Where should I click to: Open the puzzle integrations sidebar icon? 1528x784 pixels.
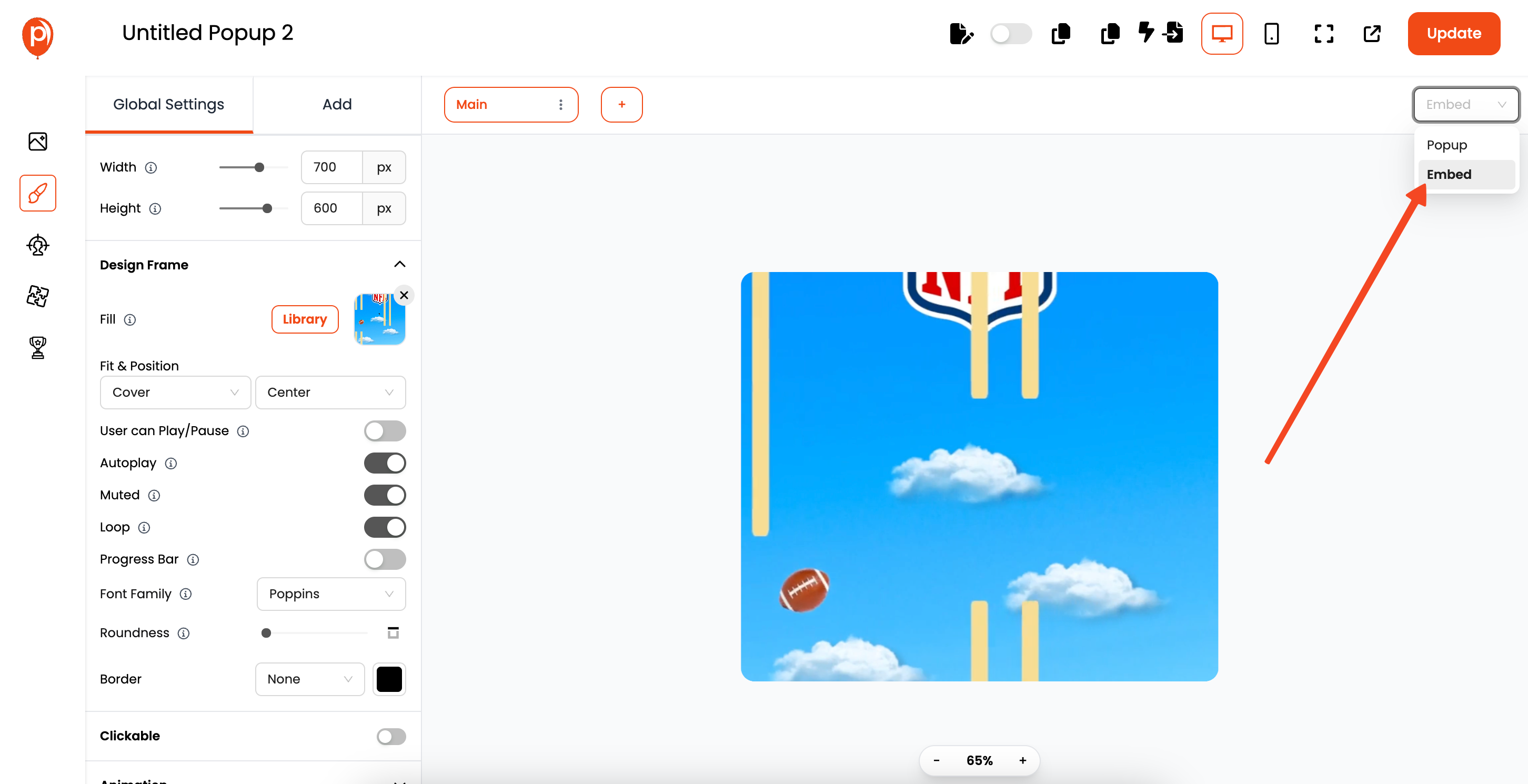coord(38,295)
